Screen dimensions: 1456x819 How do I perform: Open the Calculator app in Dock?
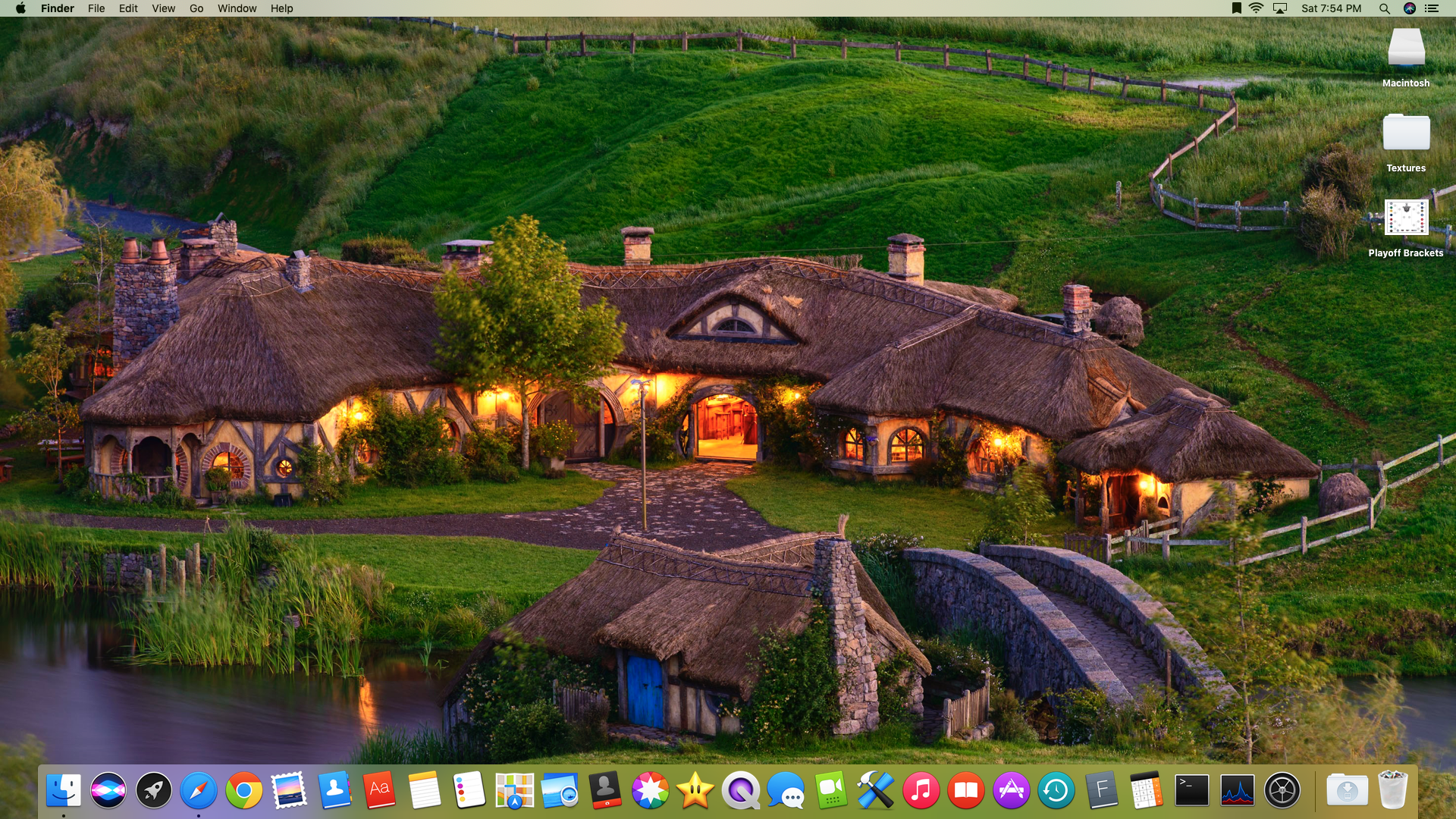coord(1146,791)
